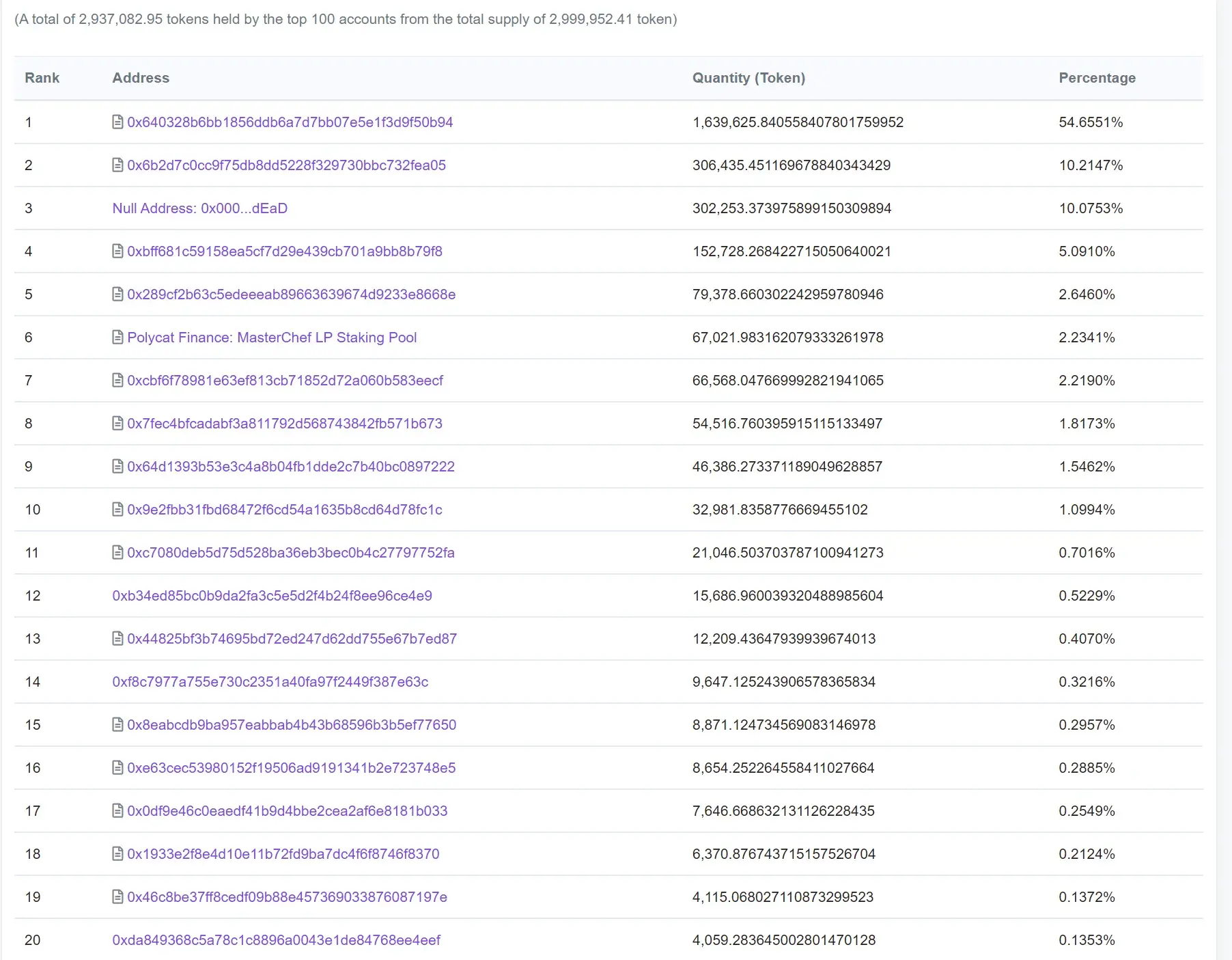
Task: Open Polycat Finance: MasterChef LP Staking Pool
Action: tap(272, 338)
